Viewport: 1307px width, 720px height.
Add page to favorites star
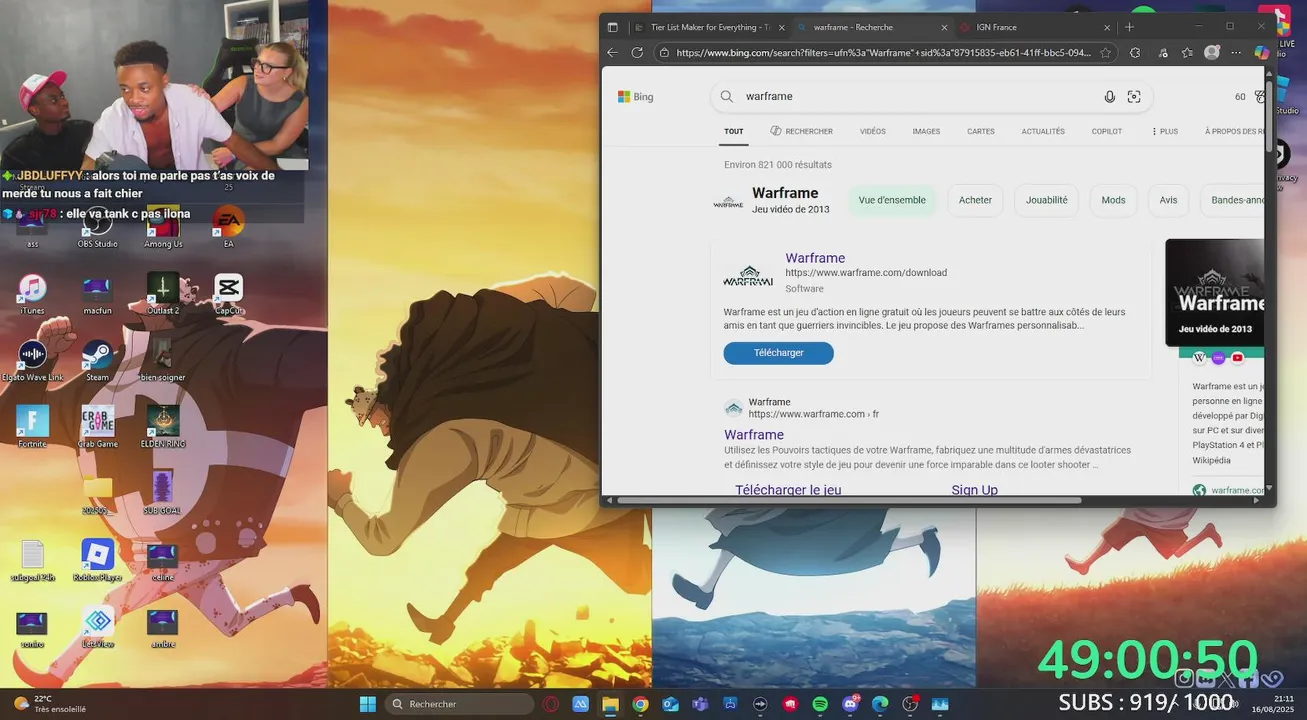pyautogui.click(x=1106, y=53)
